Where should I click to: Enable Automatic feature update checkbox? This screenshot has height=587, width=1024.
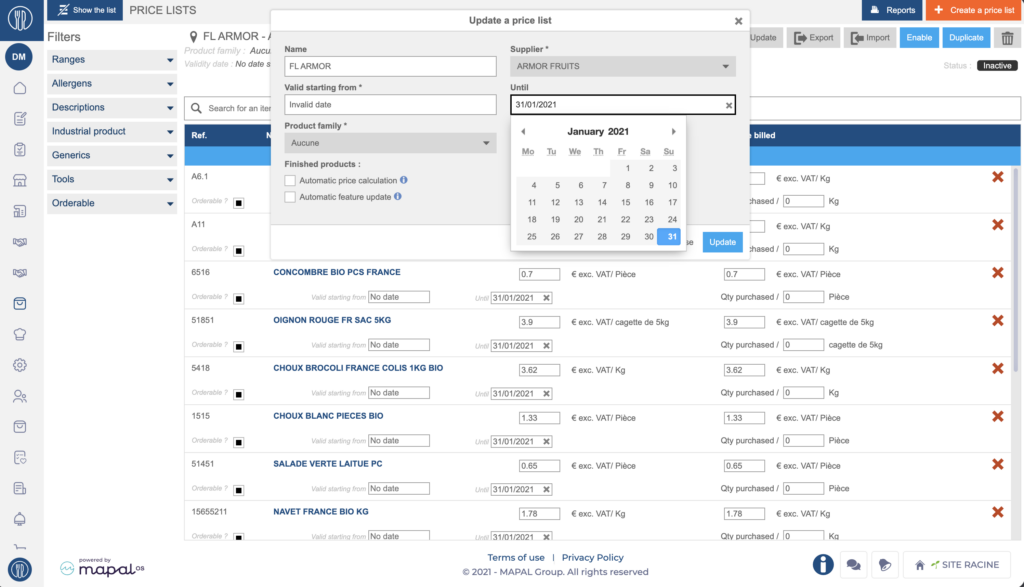[x=290, y=197]
